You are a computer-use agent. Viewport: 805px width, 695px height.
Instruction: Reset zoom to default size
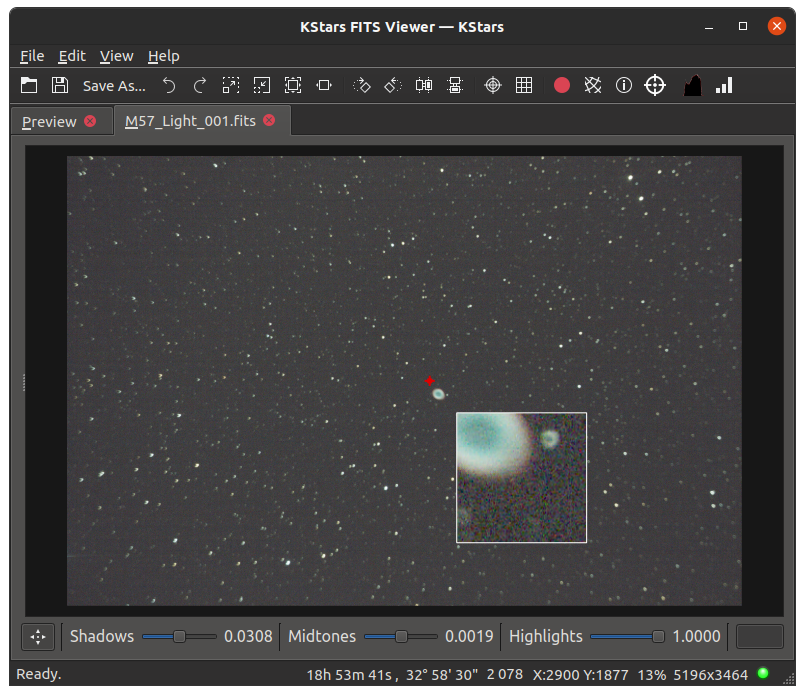click(x=293, y=85)
